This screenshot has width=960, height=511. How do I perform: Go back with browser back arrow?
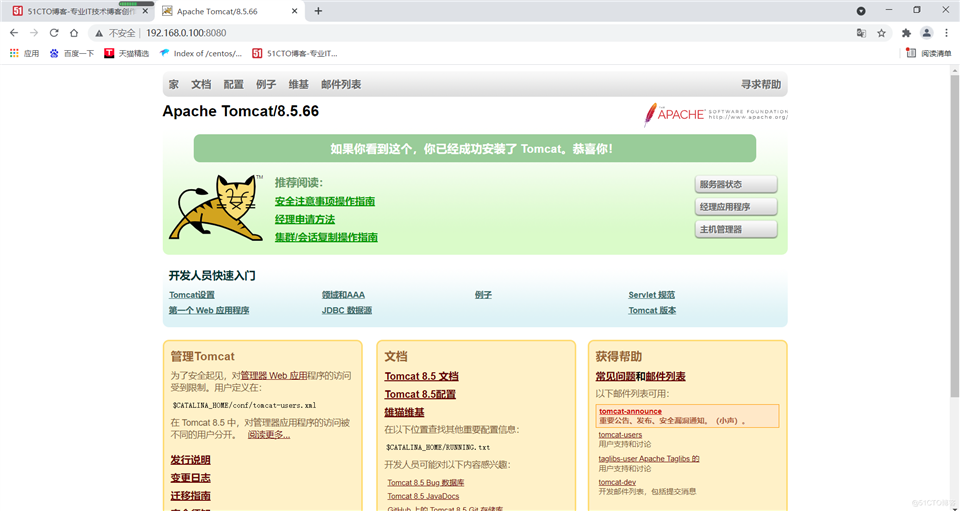(14, 33)
